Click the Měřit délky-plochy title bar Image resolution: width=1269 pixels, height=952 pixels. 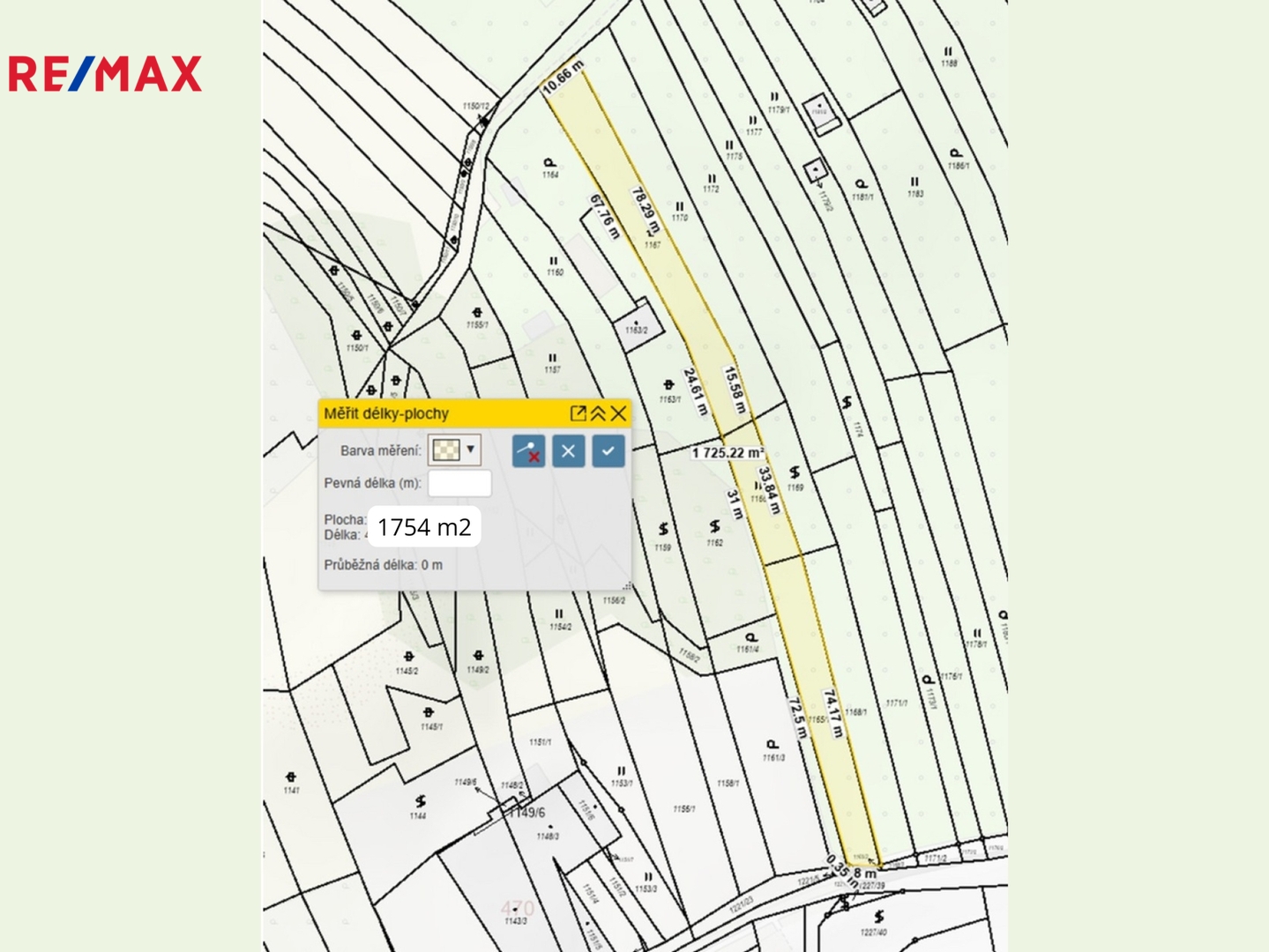click(x=441, y=413)
